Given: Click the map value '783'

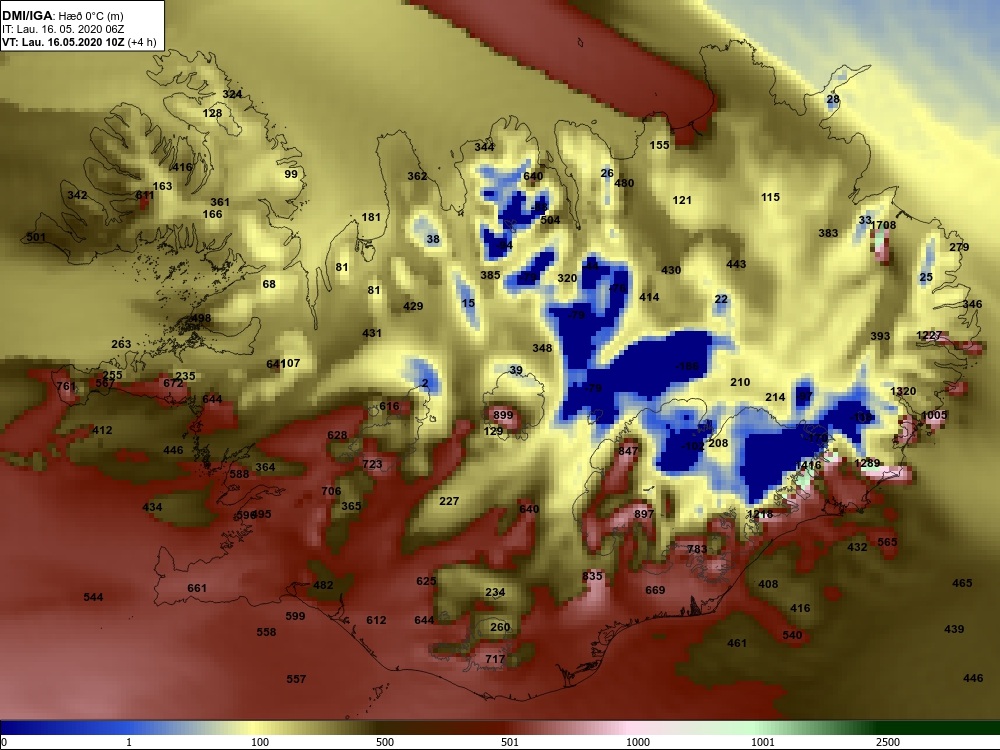Looking at the screenshot, I should pos(697,549).
